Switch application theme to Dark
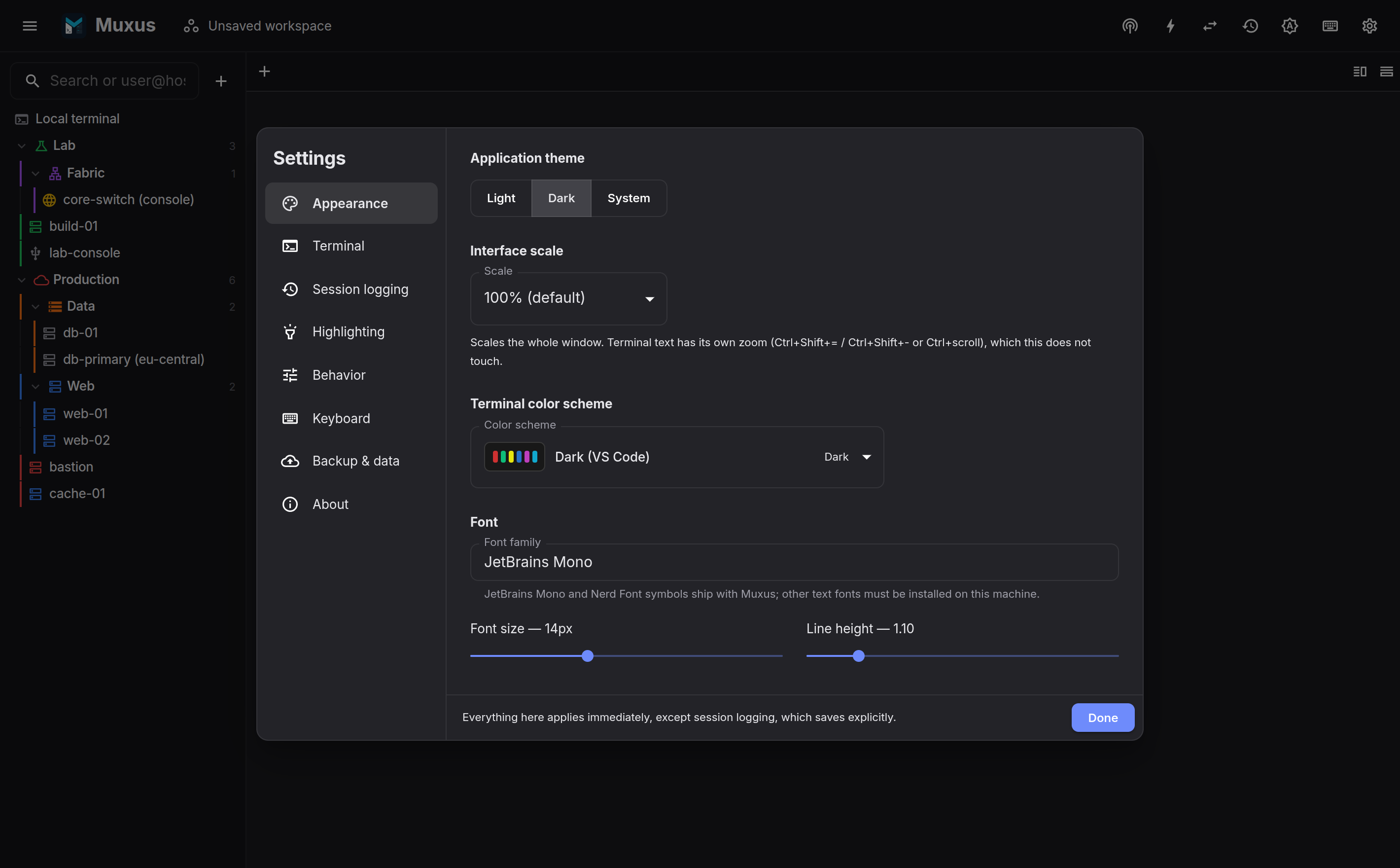This screenshot has height=868, width=1400. coord(561,198)
